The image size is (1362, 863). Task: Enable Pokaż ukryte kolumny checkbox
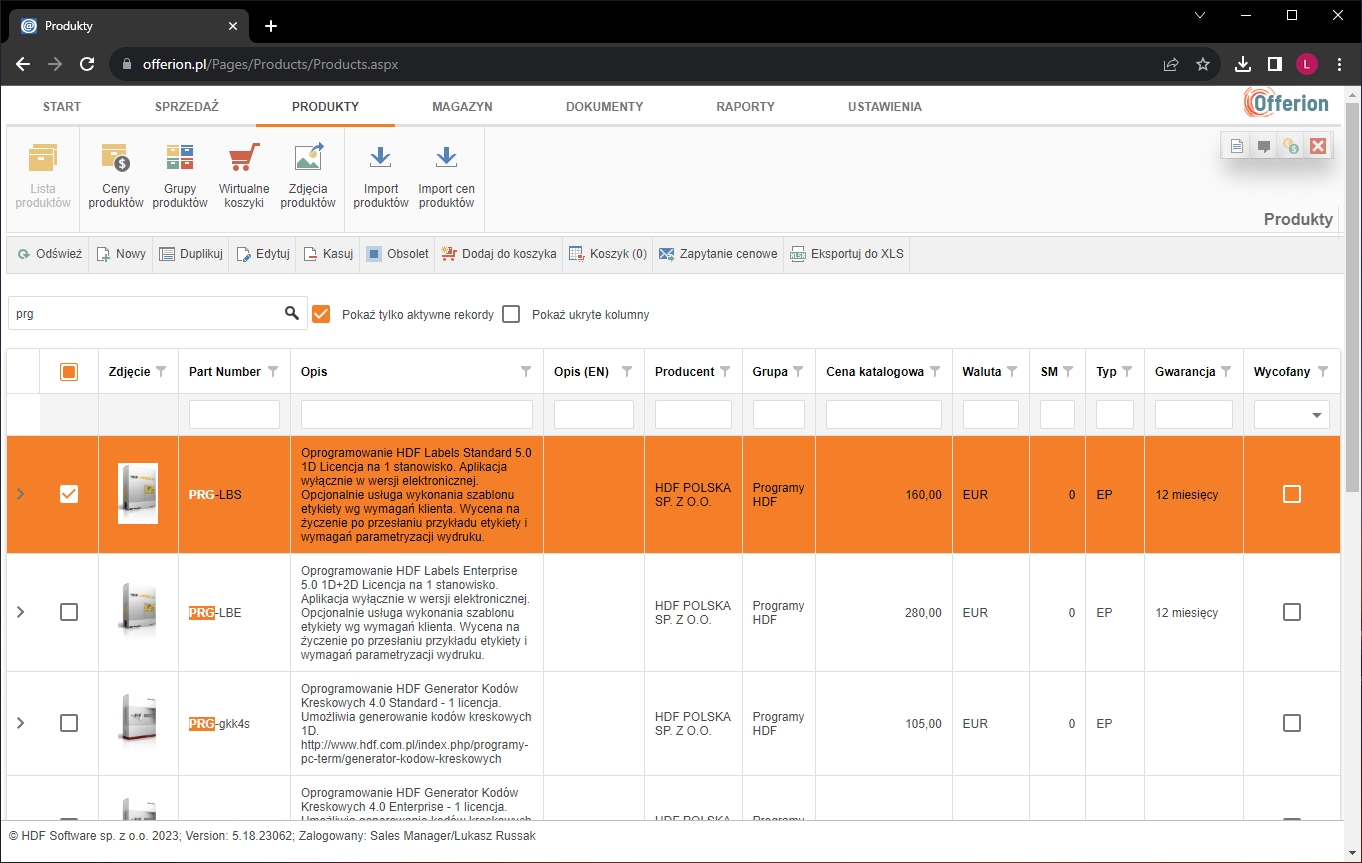click(x=511, y=314)
